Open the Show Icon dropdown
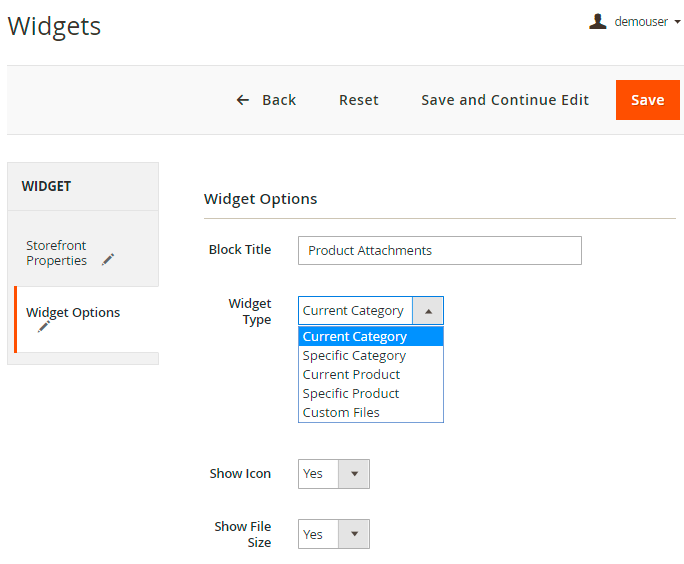Image resolution: width=684 pixels, height=564 pixels. click(x=333, y=474)
